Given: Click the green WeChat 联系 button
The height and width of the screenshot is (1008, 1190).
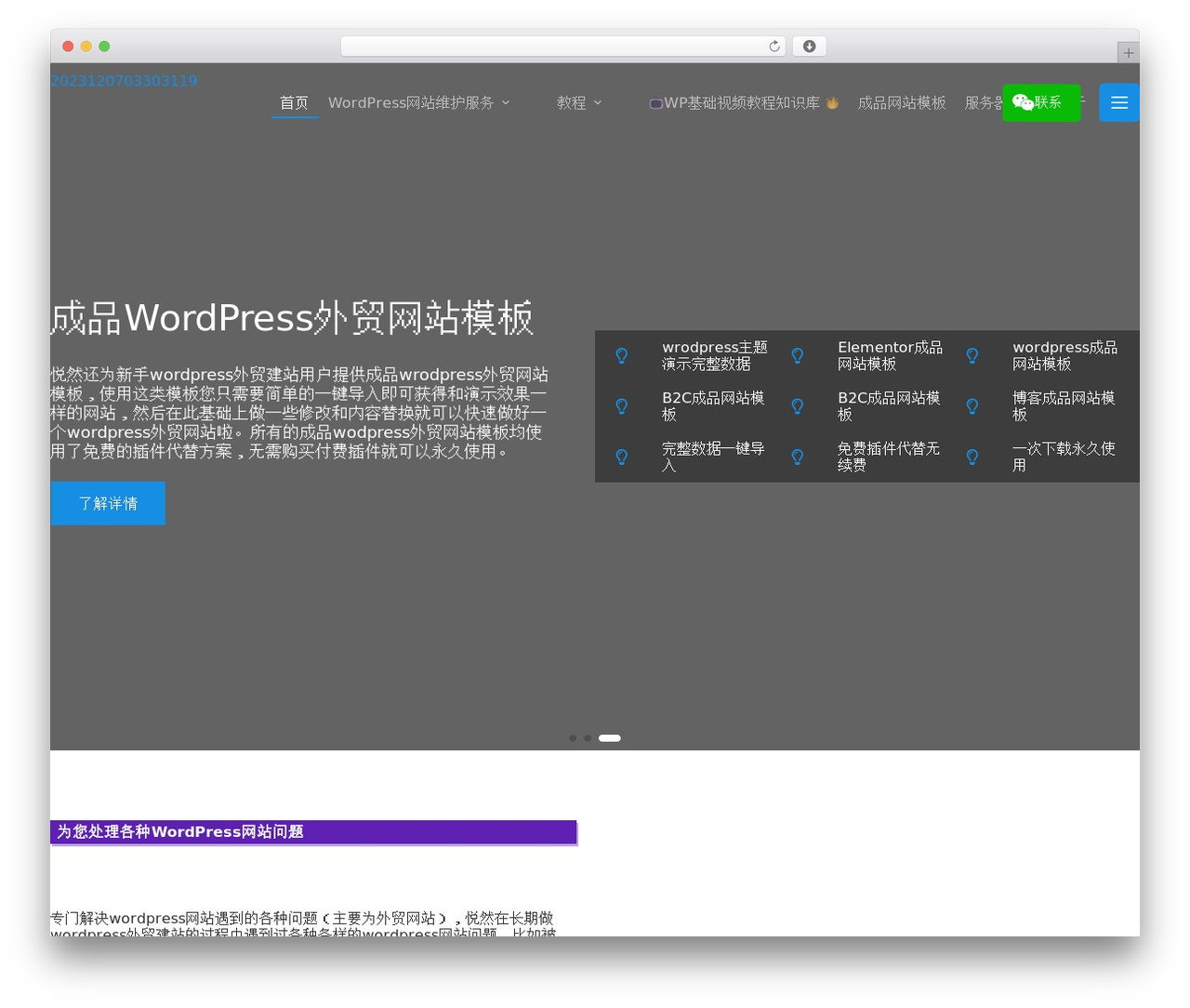Looking at the screenshot, I should click(x=1041, y=102).
